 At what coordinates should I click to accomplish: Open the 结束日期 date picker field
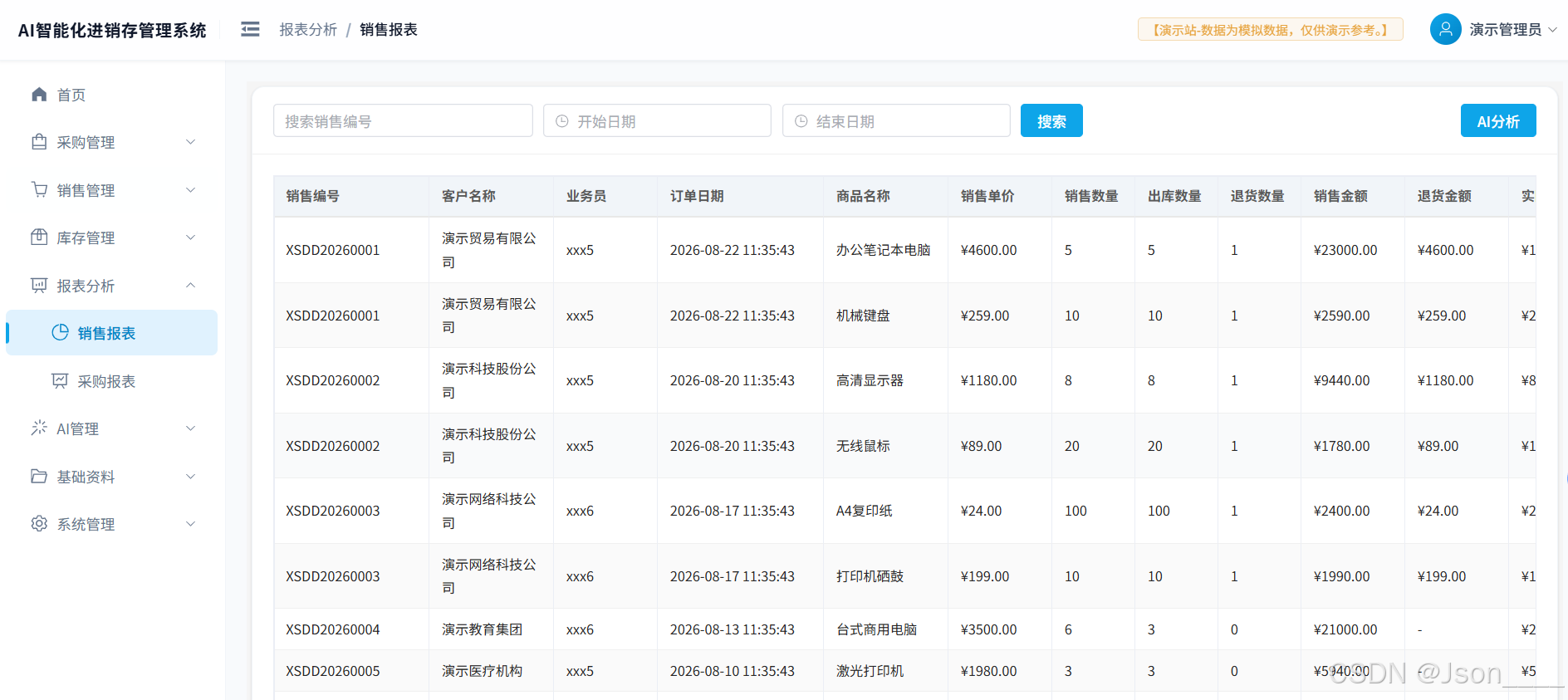tap(896, 120)
